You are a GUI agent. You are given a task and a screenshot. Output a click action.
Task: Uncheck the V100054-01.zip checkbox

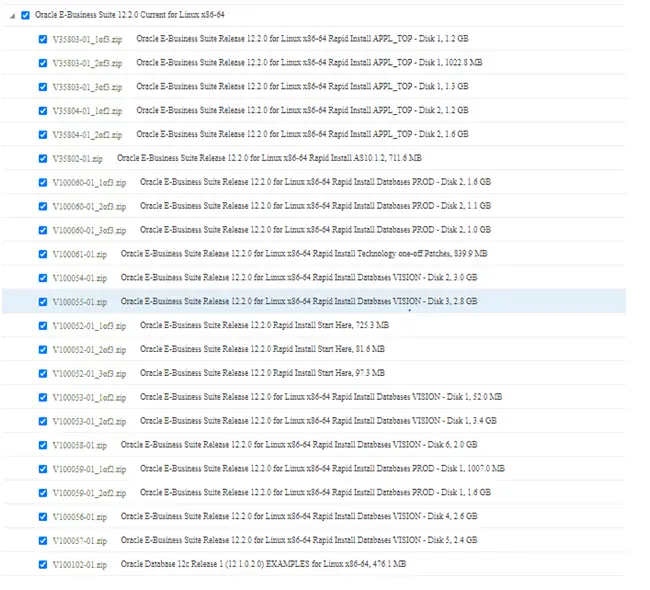43,278
